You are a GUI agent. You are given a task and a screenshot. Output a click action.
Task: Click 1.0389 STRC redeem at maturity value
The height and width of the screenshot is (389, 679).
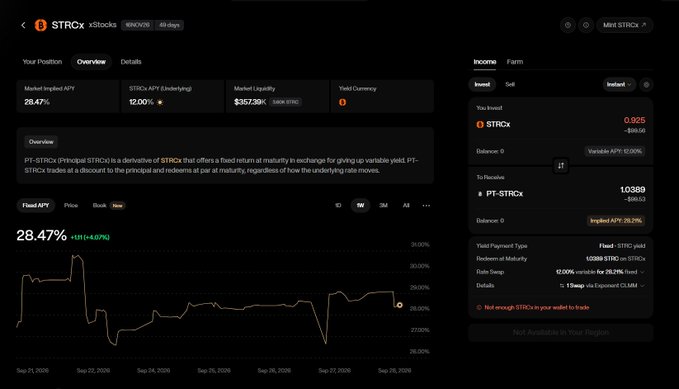coord(602,259)
